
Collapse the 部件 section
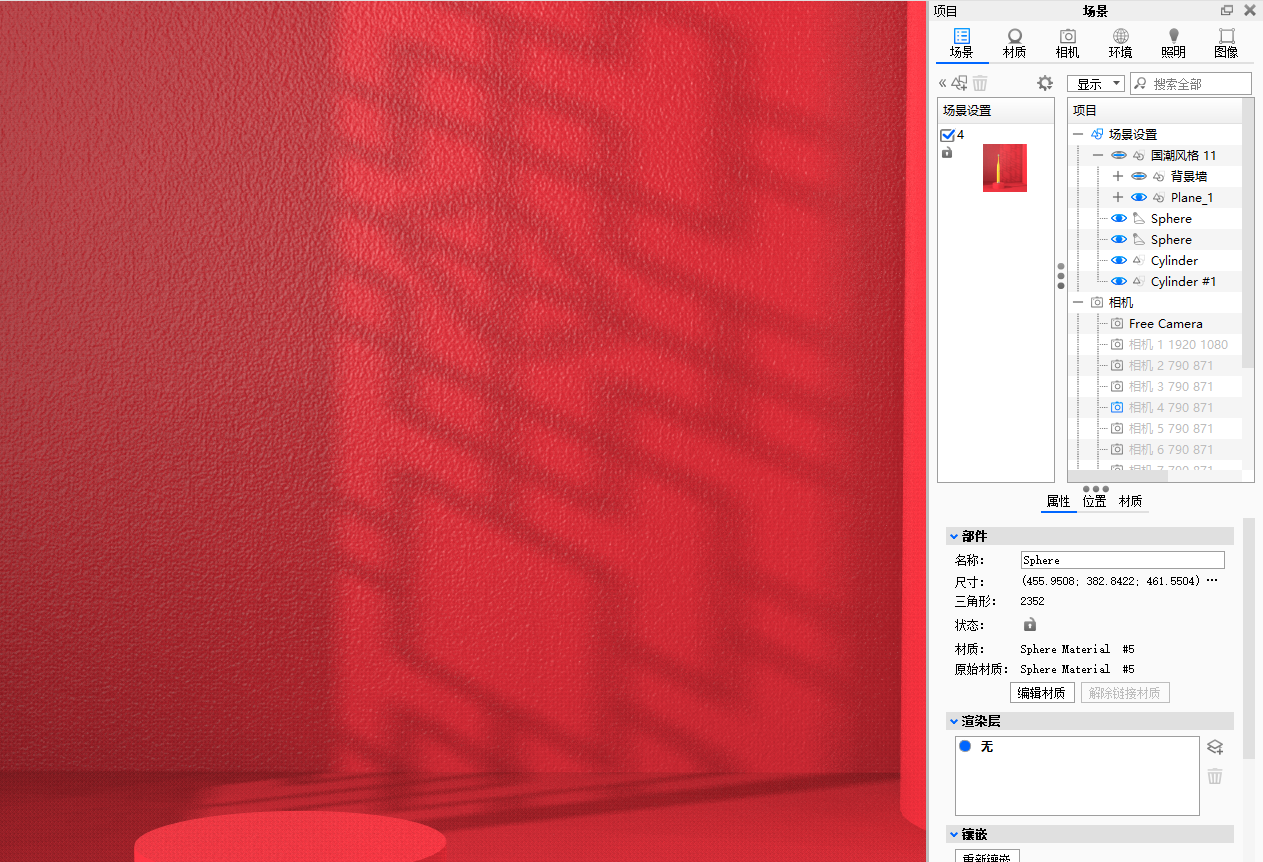click(x=953, y=537)
